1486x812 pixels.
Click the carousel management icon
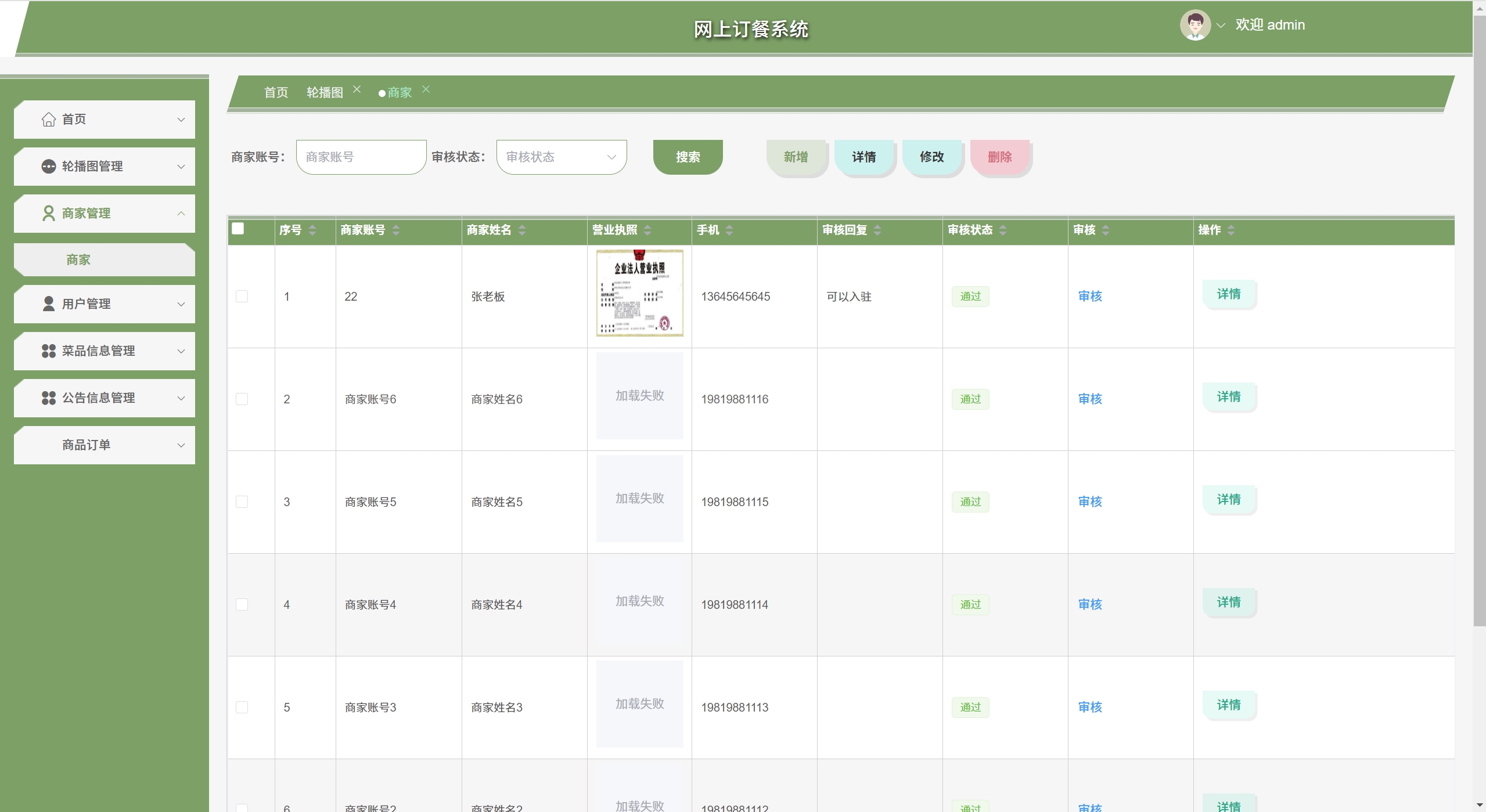[49, 167]
